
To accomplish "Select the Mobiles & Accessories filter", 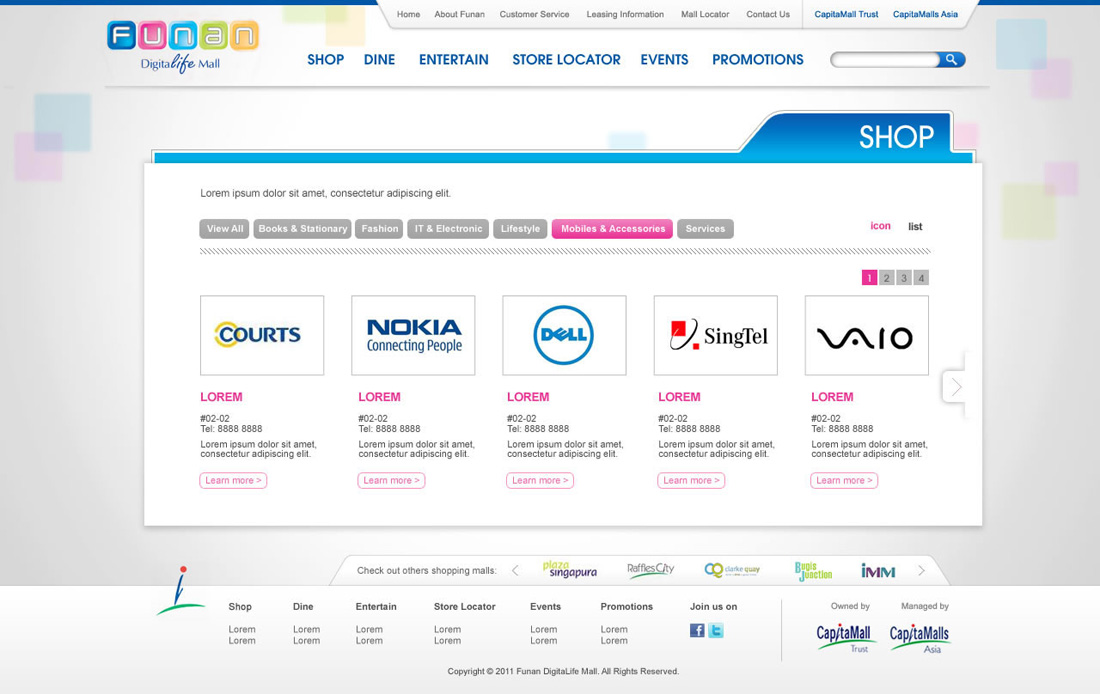I will pyautogui.click(x=612, y=229).
